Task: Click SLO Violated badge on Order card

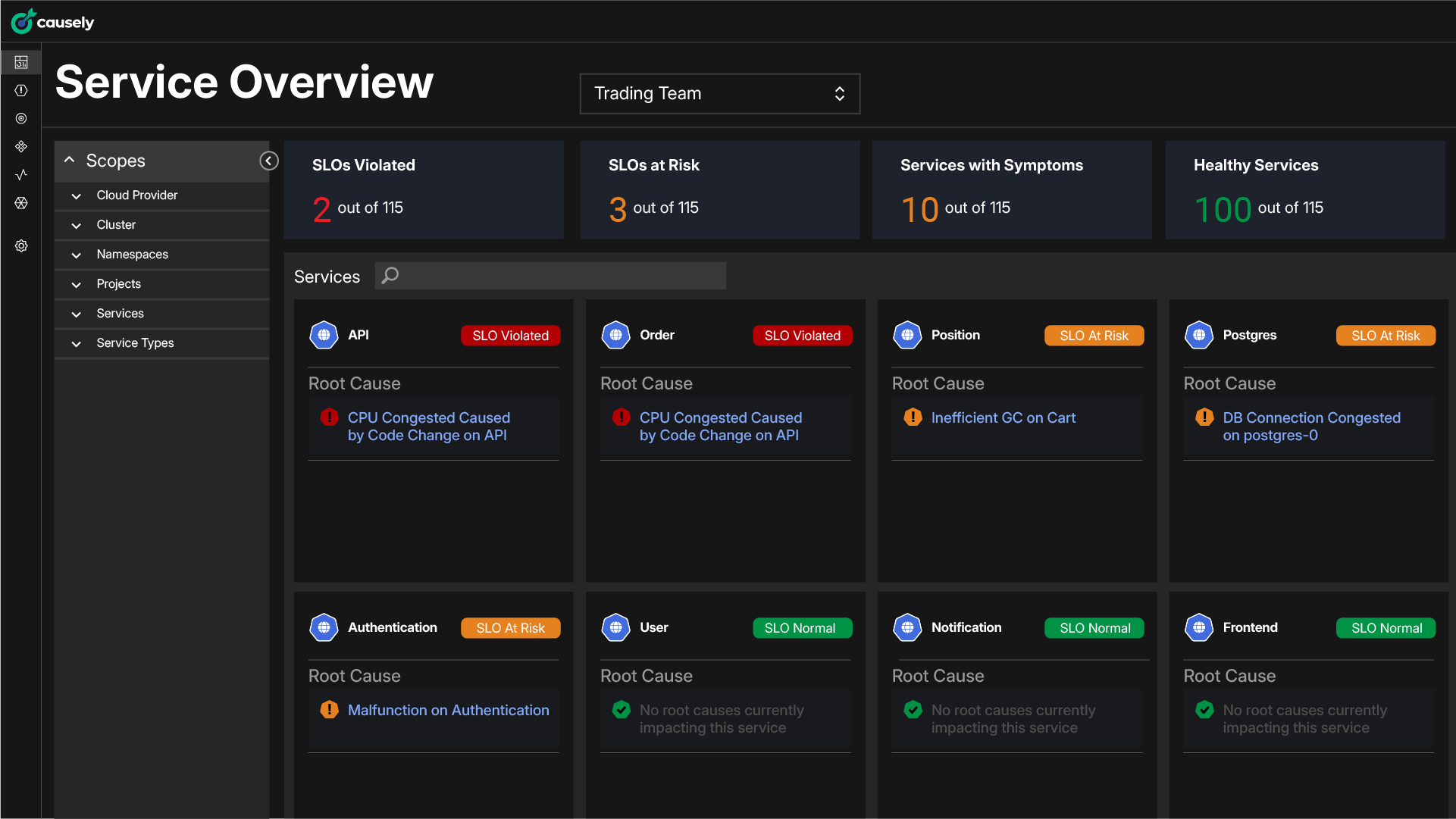Action: (x=802, y=336)
